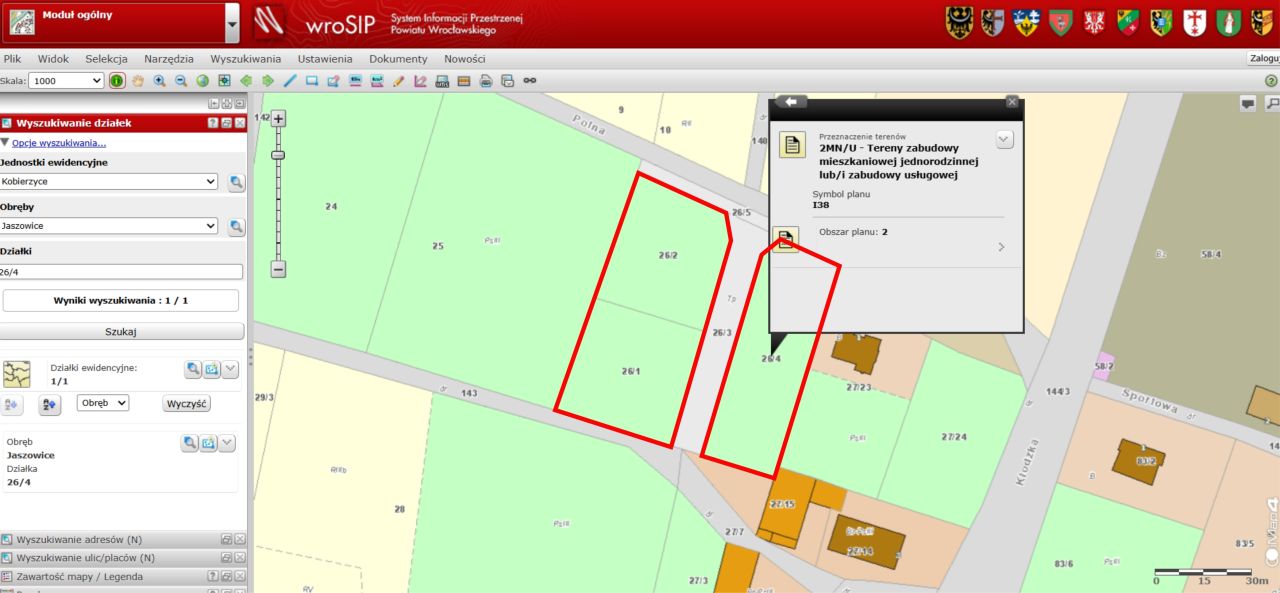Expand options for Jaszowice 26/4 result
This screenshot has height=593, width=1280.
point(227,443)
